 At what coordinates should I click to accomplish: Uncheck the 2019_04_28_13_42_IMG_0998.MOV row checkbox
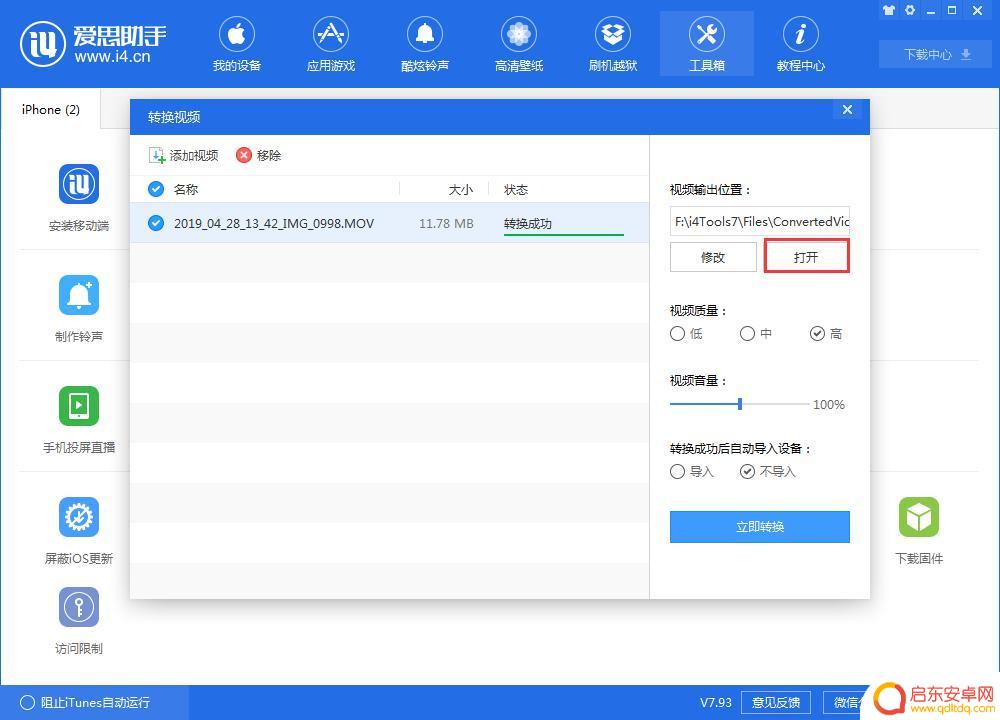pos(156,223)
